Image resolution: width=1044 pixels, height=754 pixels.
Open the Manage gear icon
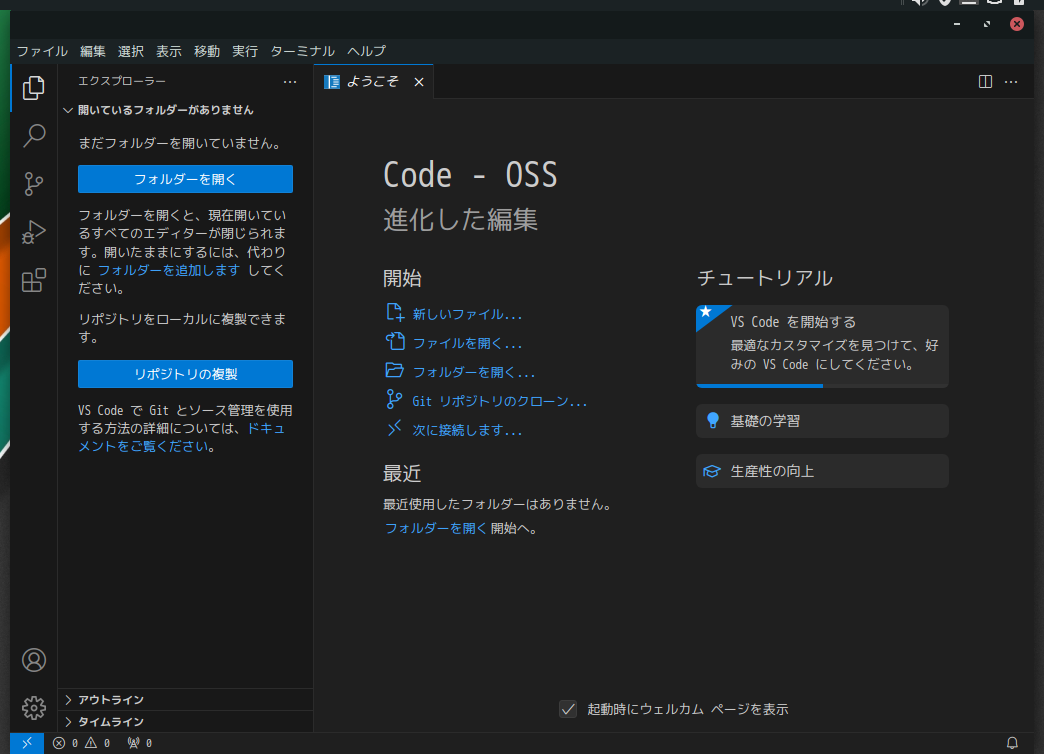point(33,707)
